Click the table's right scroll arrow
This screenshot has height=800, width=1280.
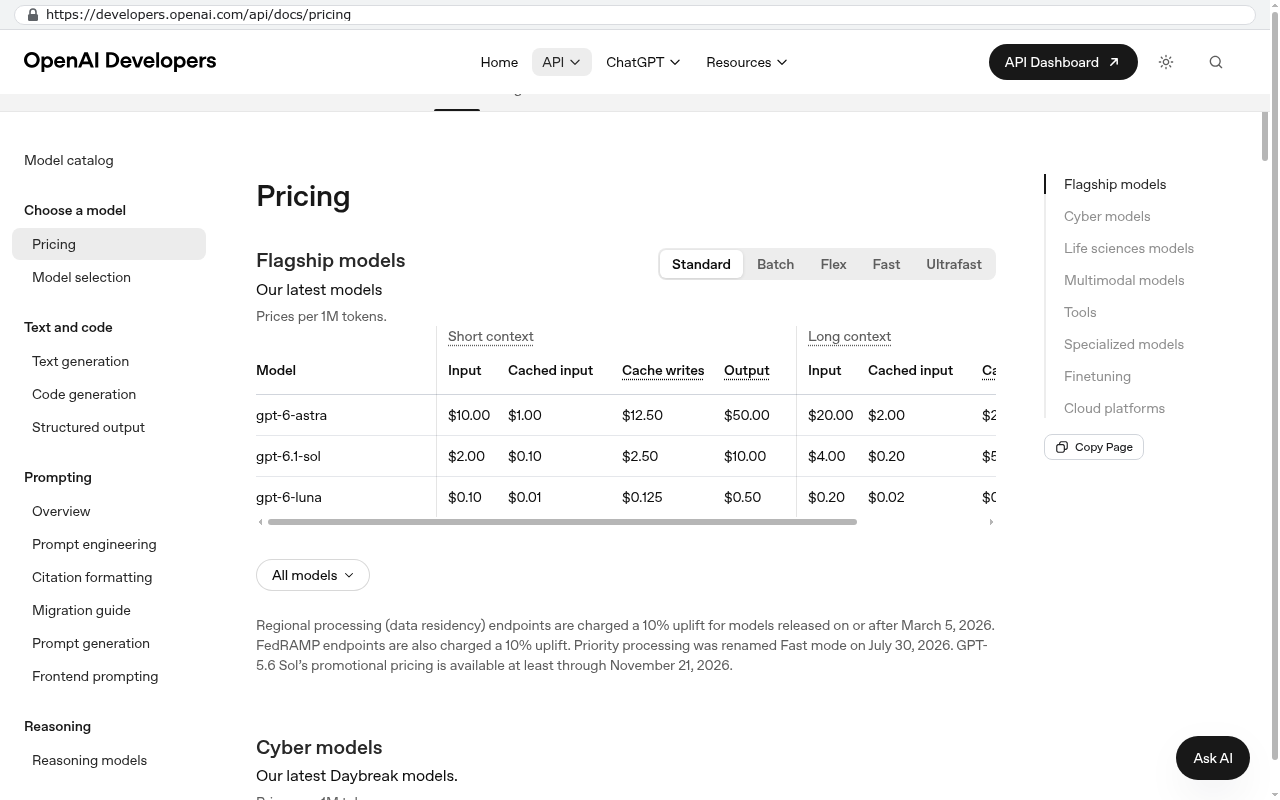pyautogui.click(x=991, y=522)
